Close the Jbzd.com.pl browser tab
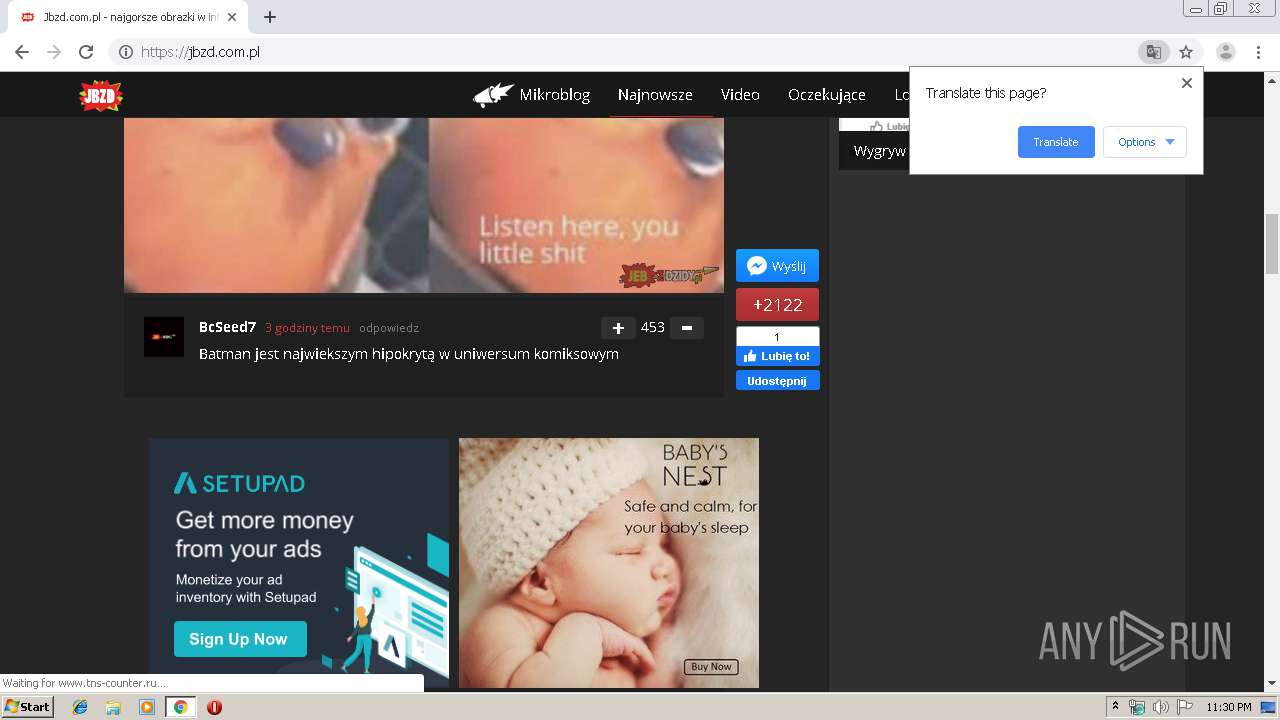The width and height of the screenshot is (1280, 720). pos(232,17)
